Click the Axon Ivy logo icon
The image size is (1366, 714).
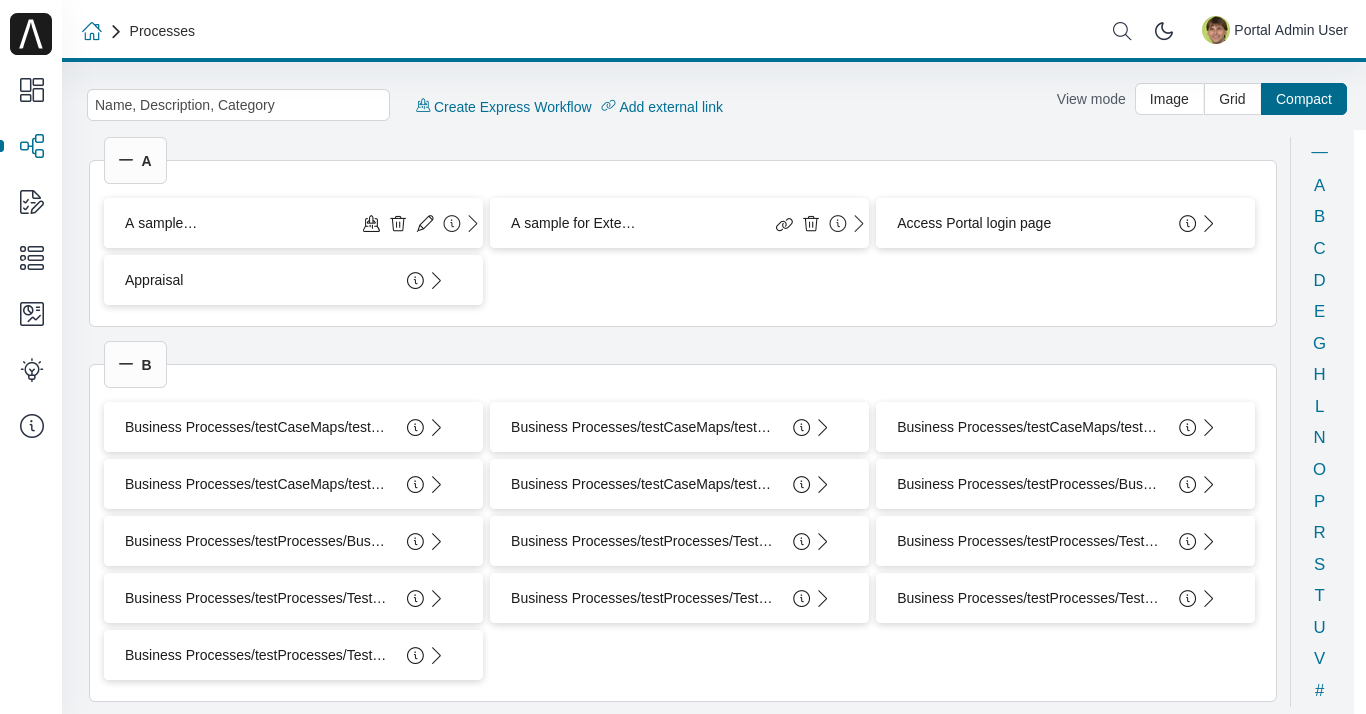point(31,34)
